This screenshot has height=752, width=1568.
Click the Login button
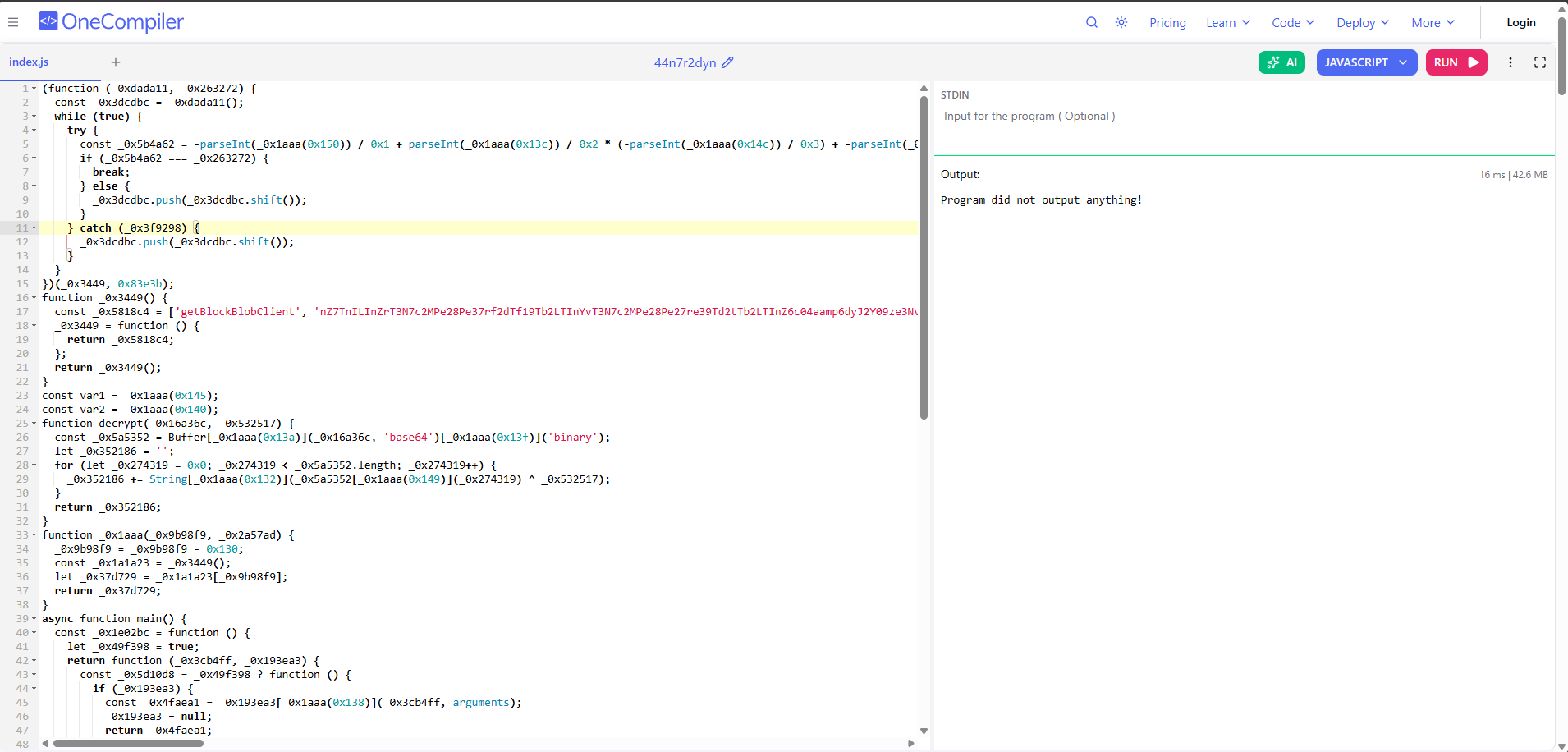[x=1521, y=23]
